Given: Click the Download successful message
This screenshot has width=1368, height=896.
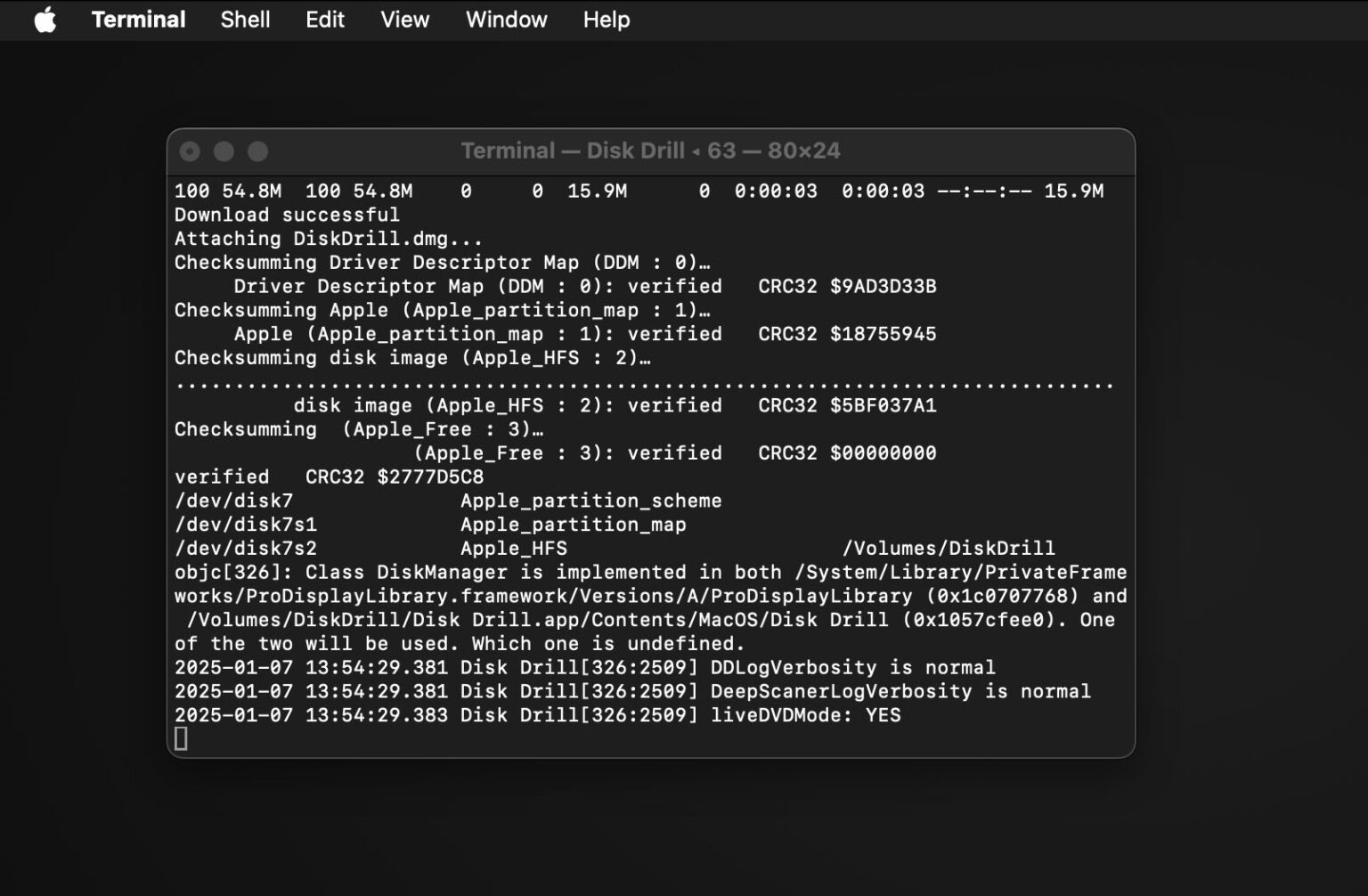Looking at the screenshot, I should point(287,215).
